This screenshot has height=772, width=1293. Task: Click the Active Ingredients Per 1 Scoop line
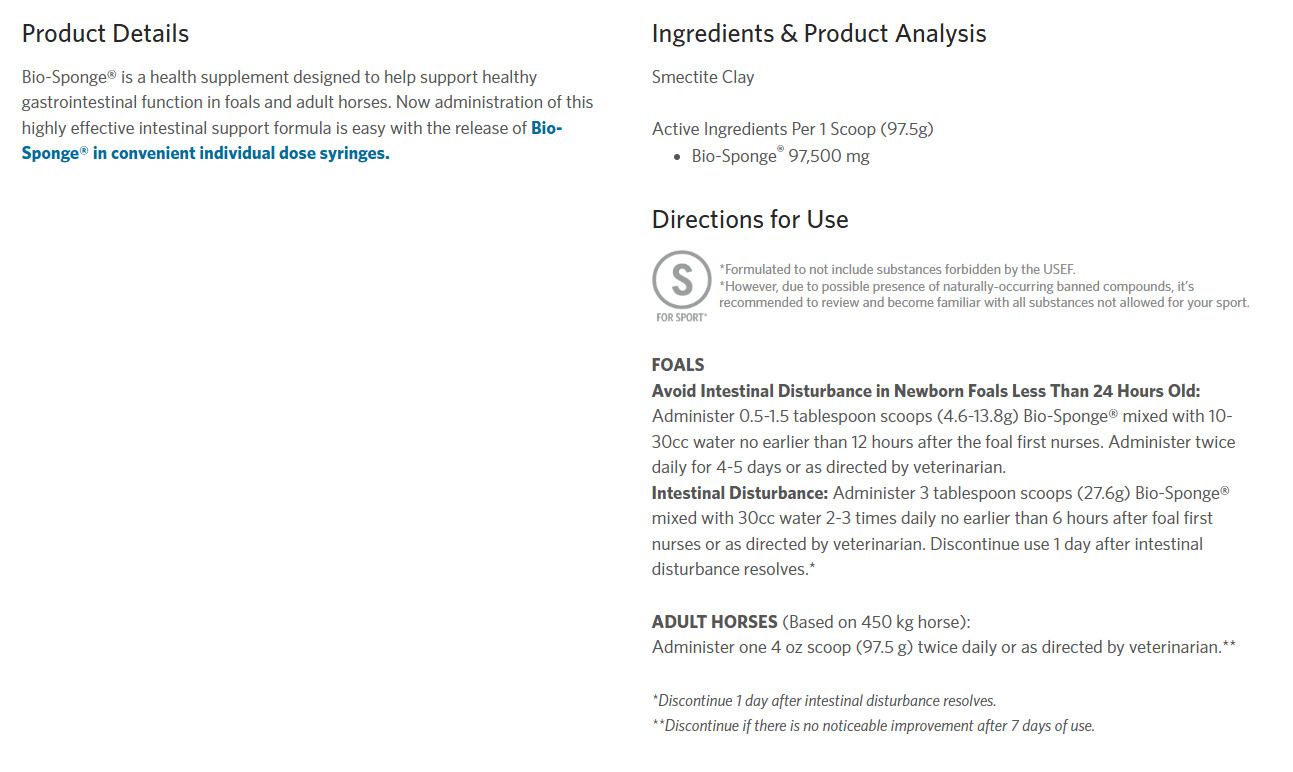click(792, 128)
